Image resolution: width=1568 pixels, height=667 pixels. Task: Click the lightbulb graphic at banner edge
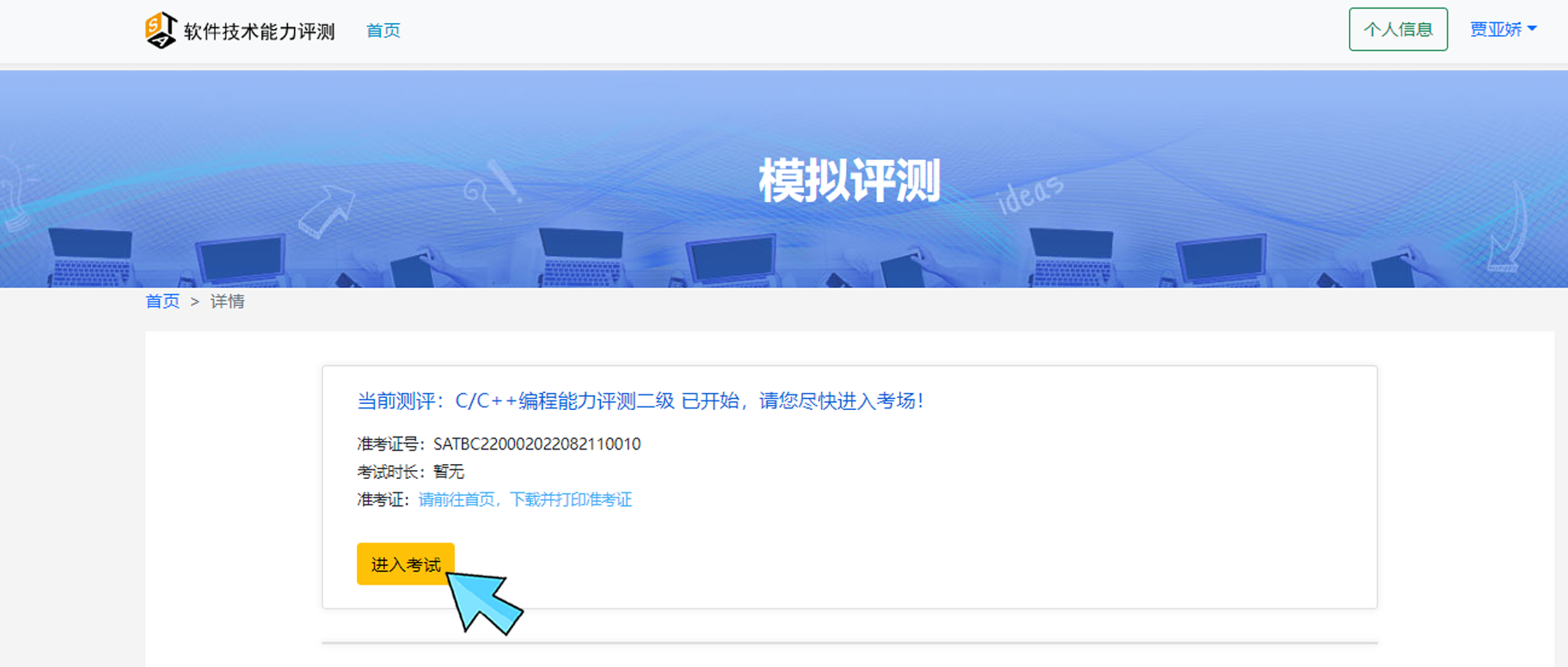click(x=15, y=194)
